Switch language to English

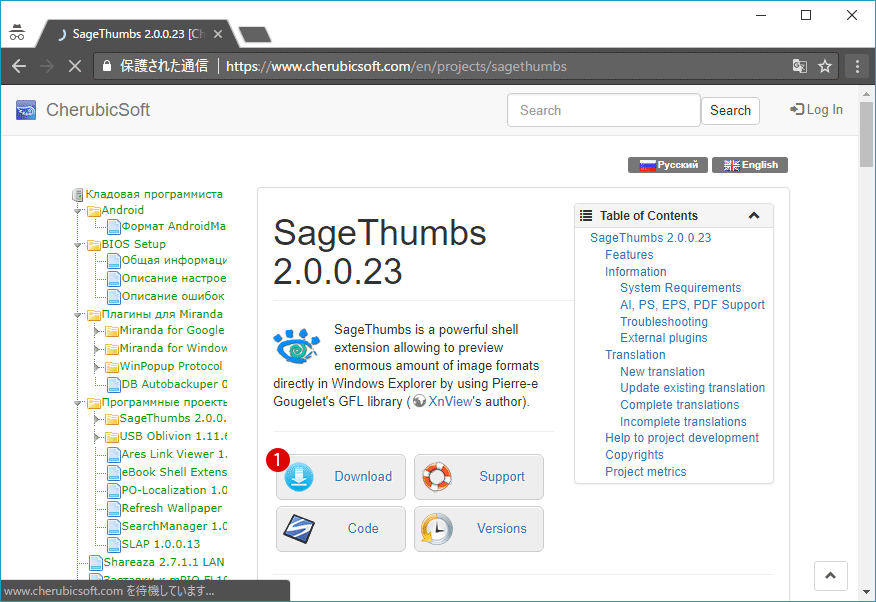point(750,165)
